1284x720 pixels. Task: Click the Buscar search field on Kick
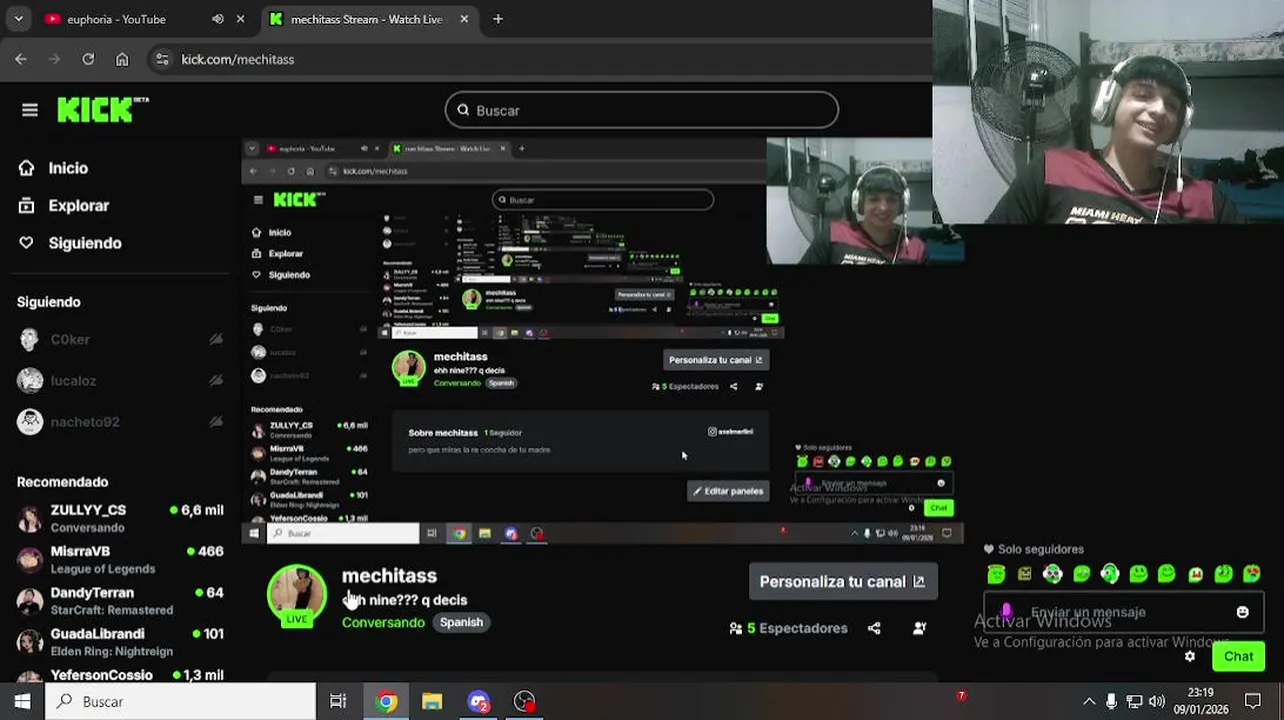642,110
